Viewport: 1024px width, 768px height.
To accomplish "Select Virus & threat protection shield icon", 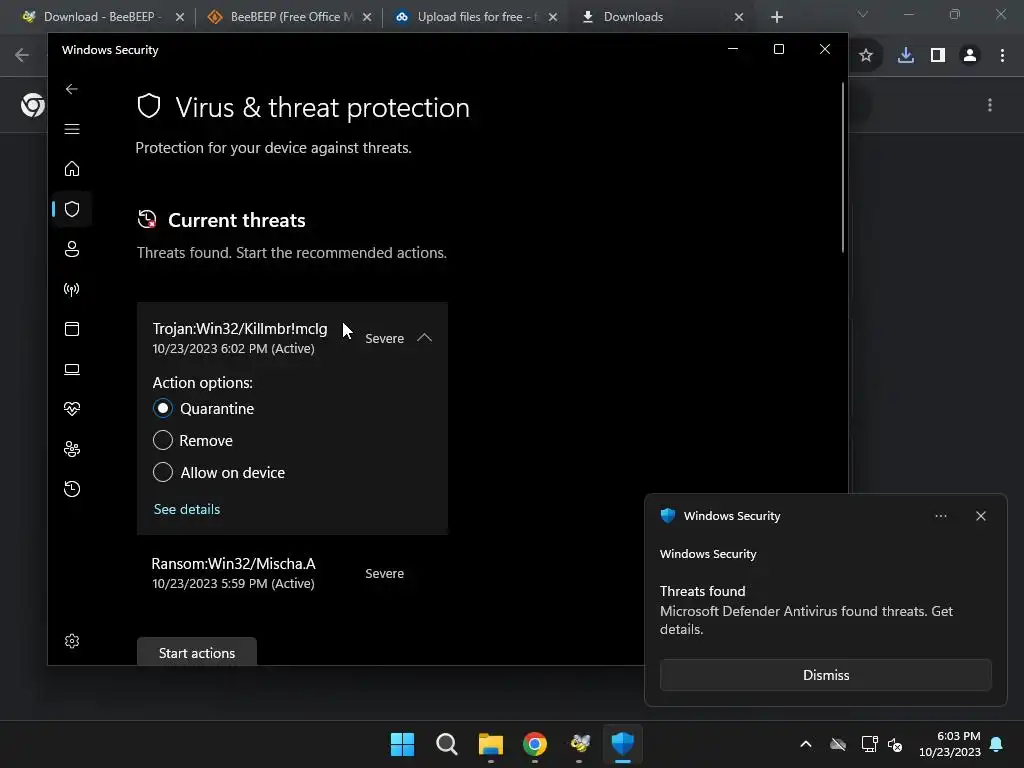I will click(x=72, y=209).
